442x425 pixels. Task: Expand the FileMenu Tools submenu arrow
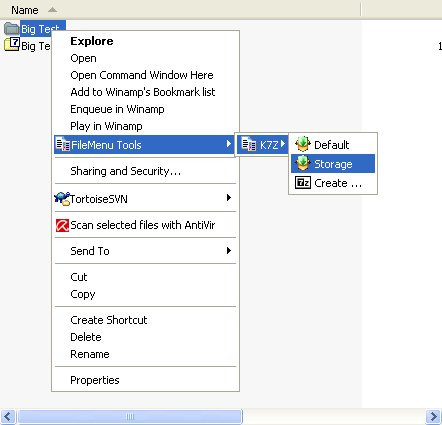tap(229, 144)
